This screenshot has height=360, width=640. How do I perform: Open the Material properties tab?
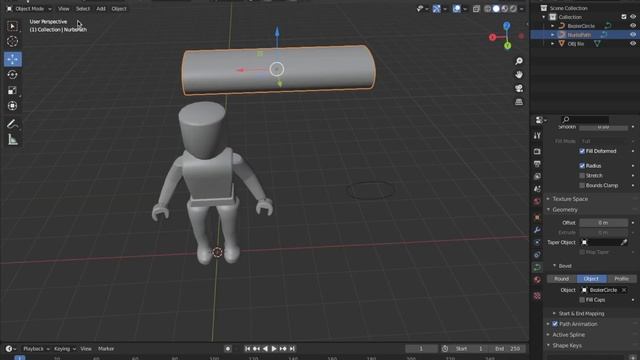coord(537,280)
